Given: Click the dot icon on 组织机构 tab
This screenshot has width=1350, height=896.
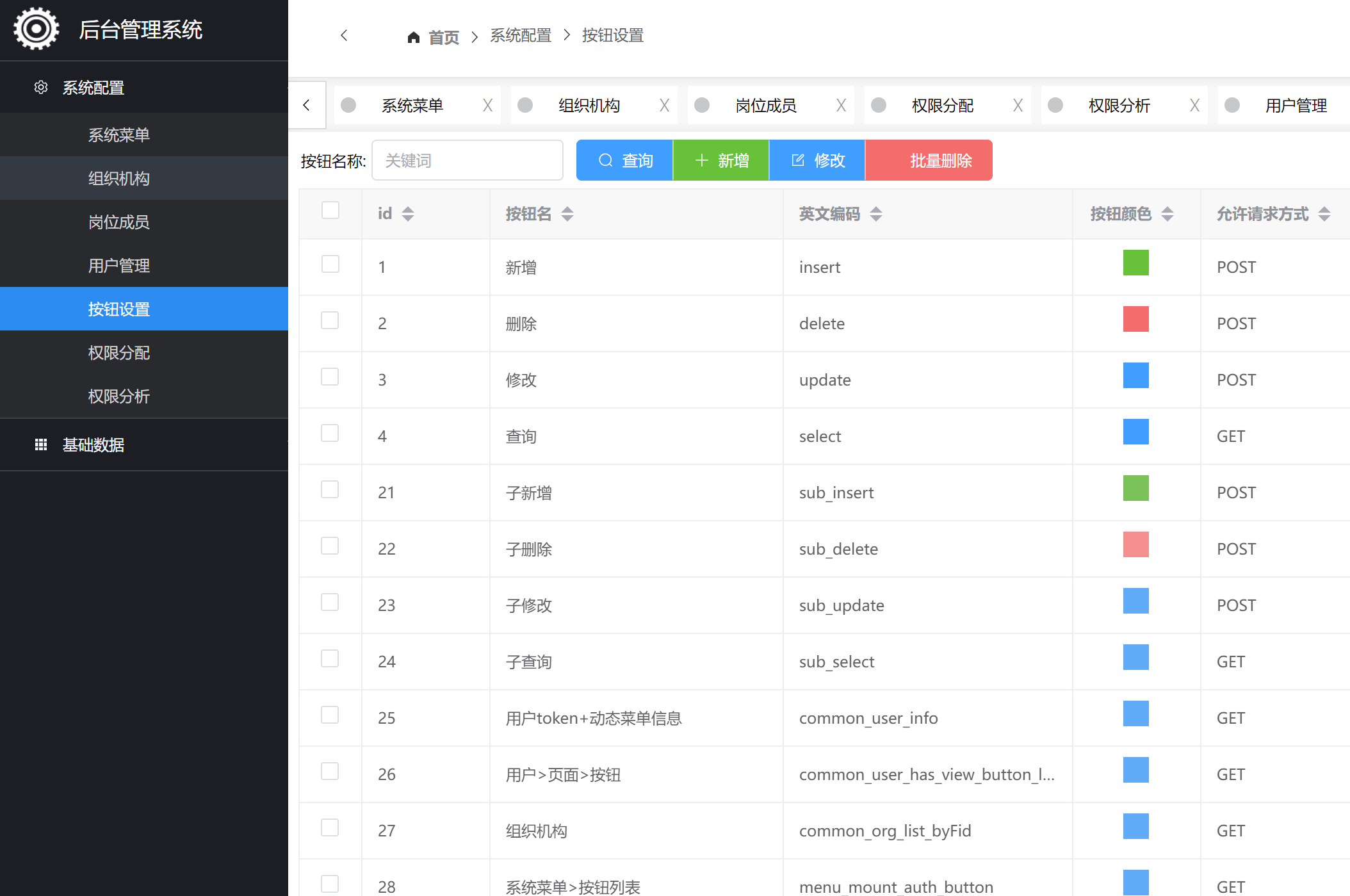Looking at the screenshot, I should 525,105.
